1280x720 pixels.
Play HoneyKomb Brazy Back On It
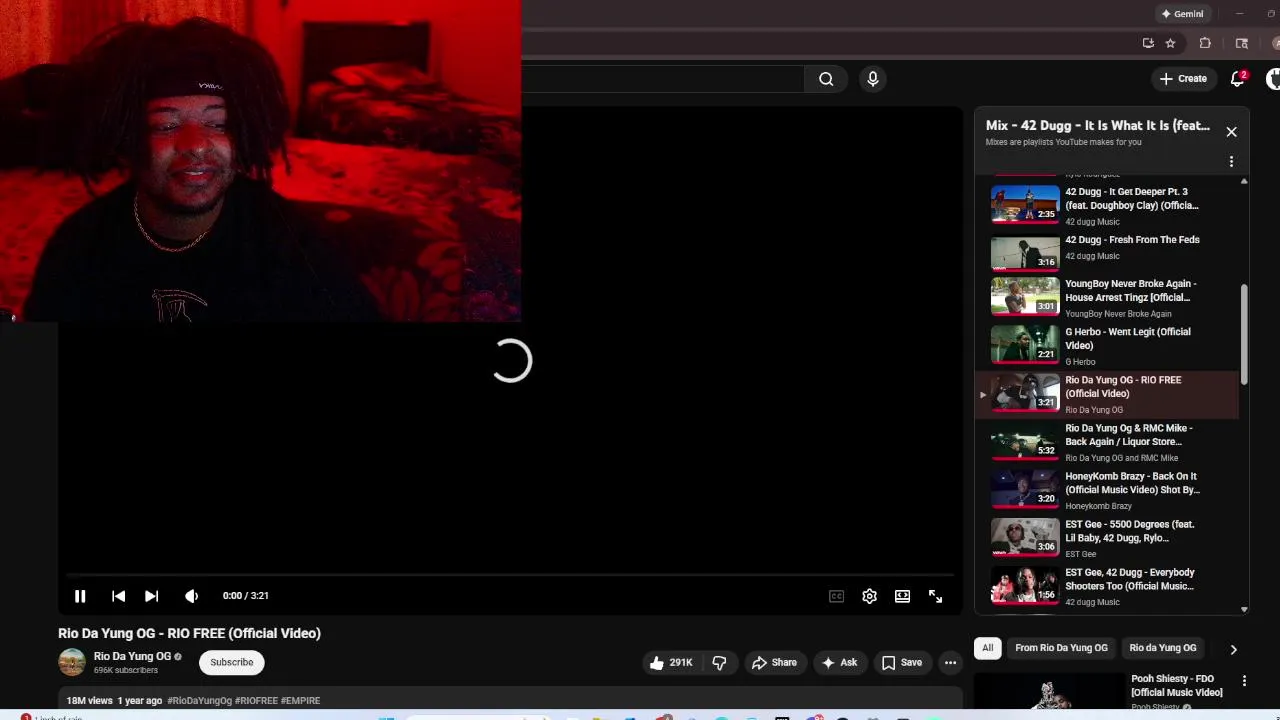coord(1106,490)
